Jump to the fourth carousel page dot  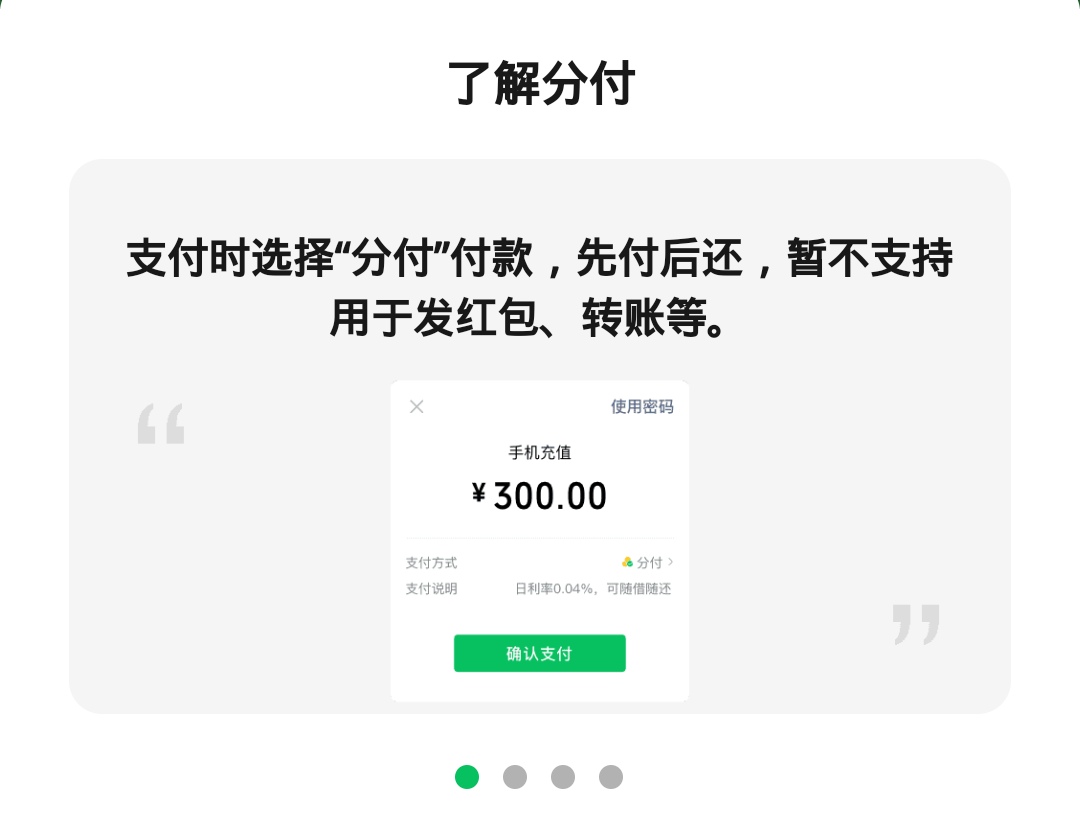[x=611, y=777]
